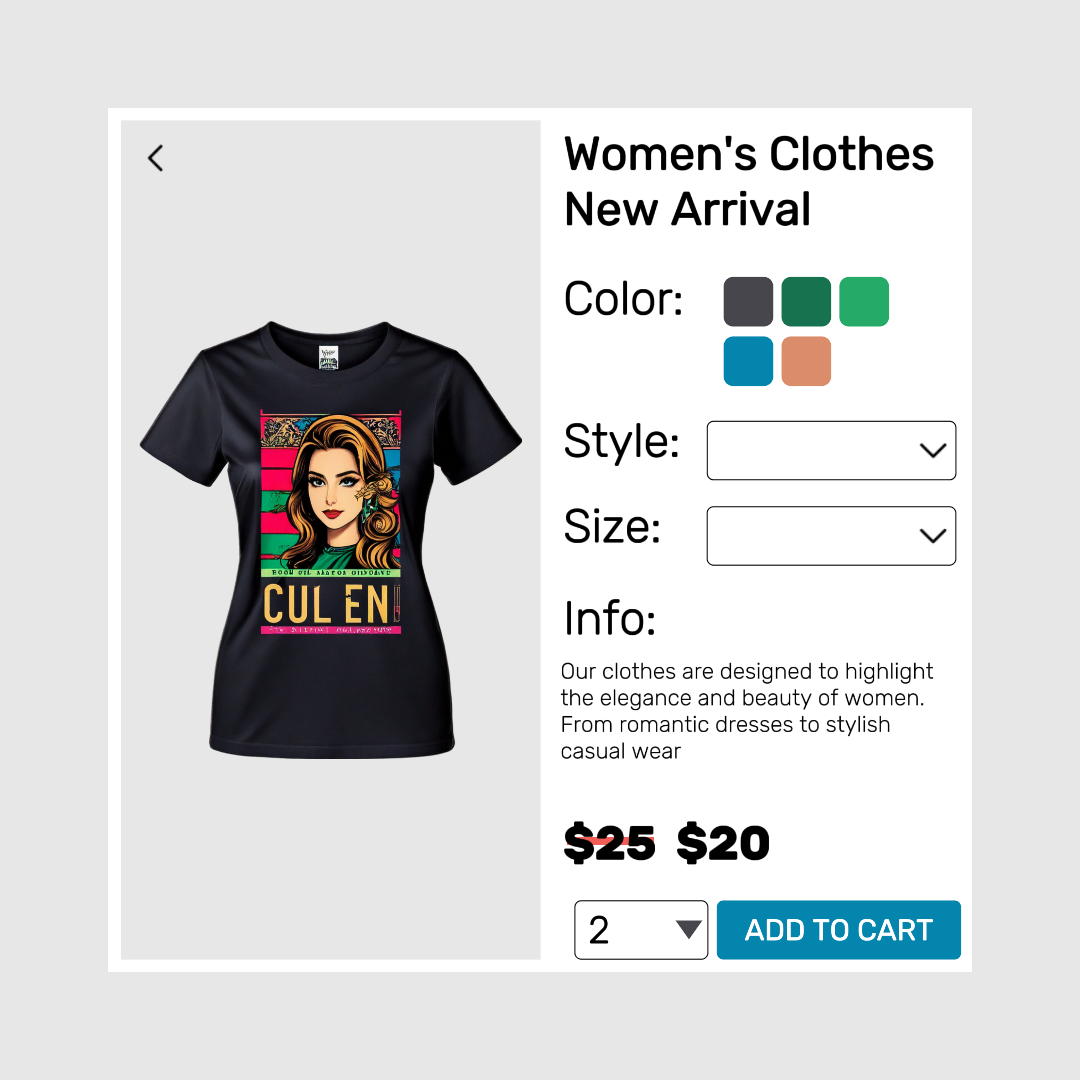This screenshot has width=1080, height=1080.
Task: Click the Women's Clothes New Arrival title
Action: pyautogui.click(x=748, y=182)
